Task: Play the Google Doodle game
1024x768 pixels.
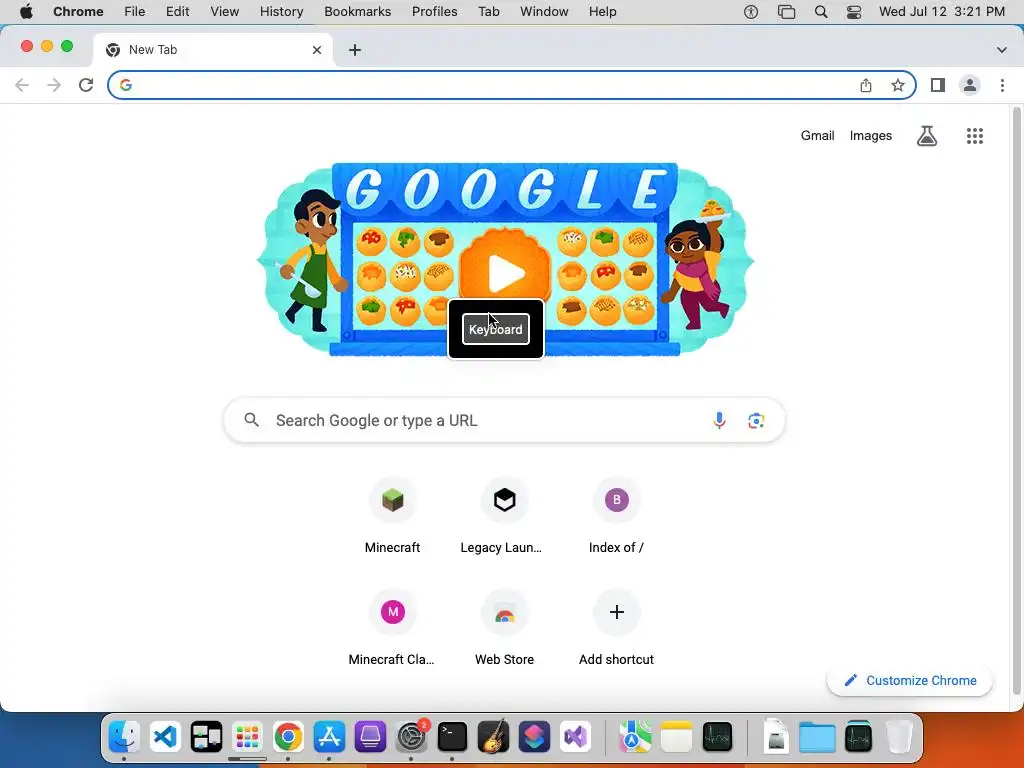Action: [x=505, y=272]
